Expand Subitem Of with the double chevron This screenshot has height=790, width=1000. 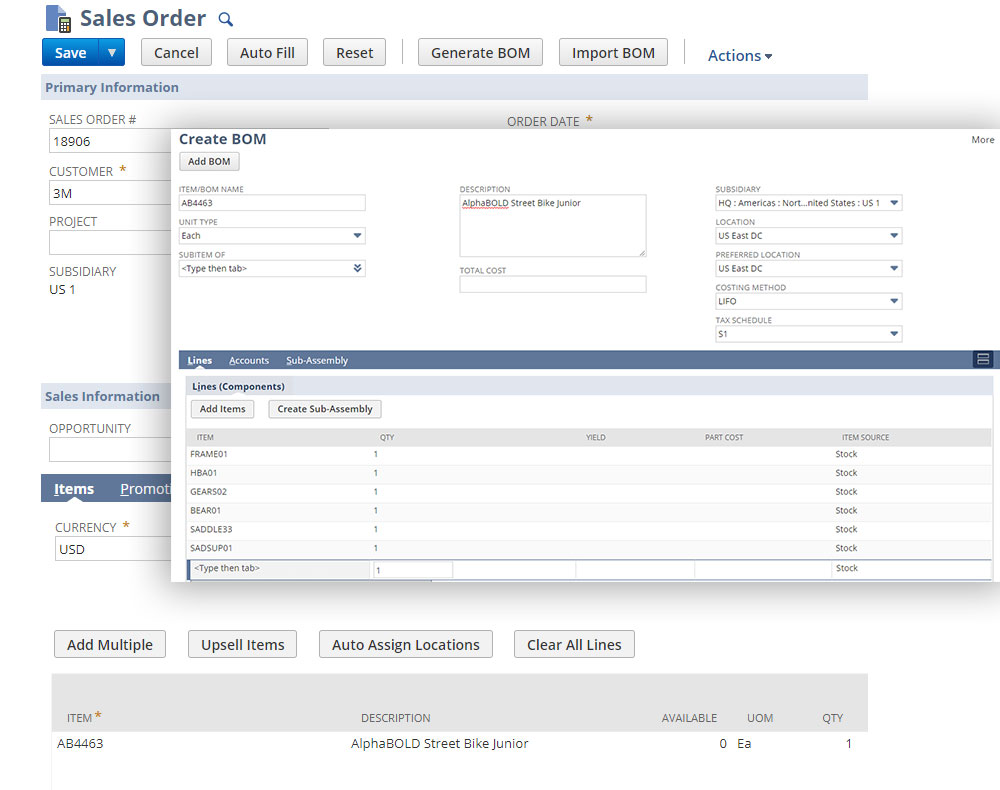(358, 268)
